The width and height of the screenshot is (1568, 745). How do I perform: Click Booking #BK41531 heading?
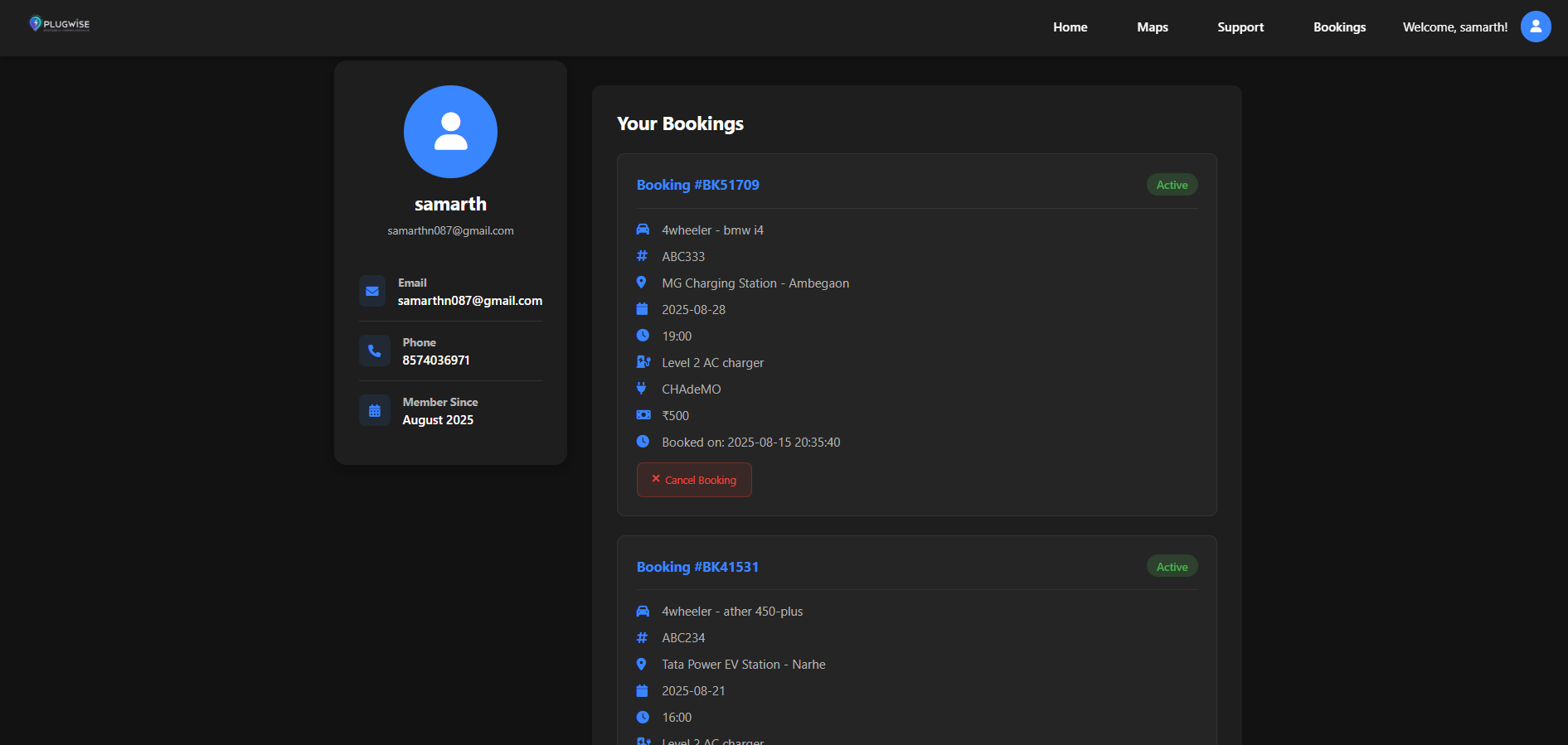point(697,567)
